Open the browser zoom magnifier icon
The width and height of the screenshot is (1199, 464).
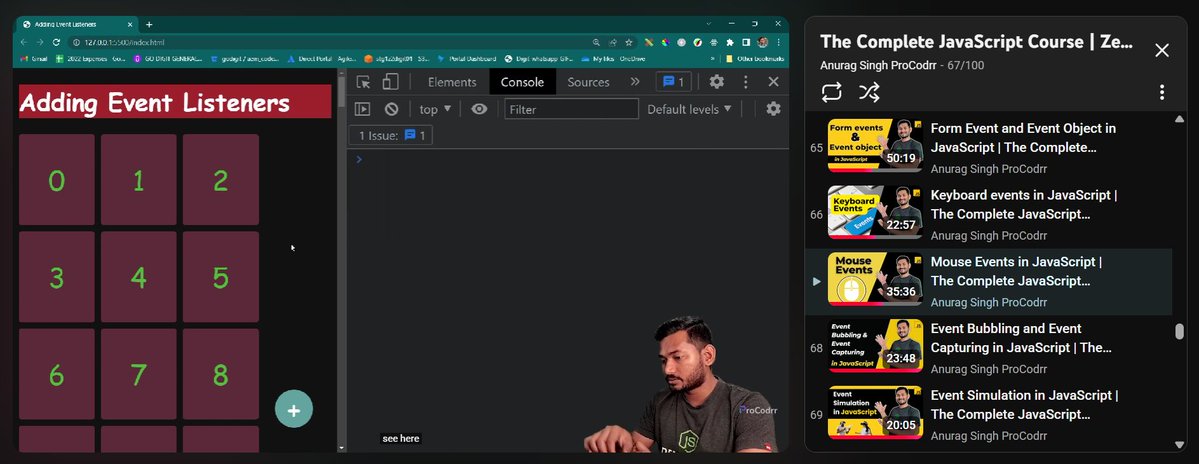point(596,43)
